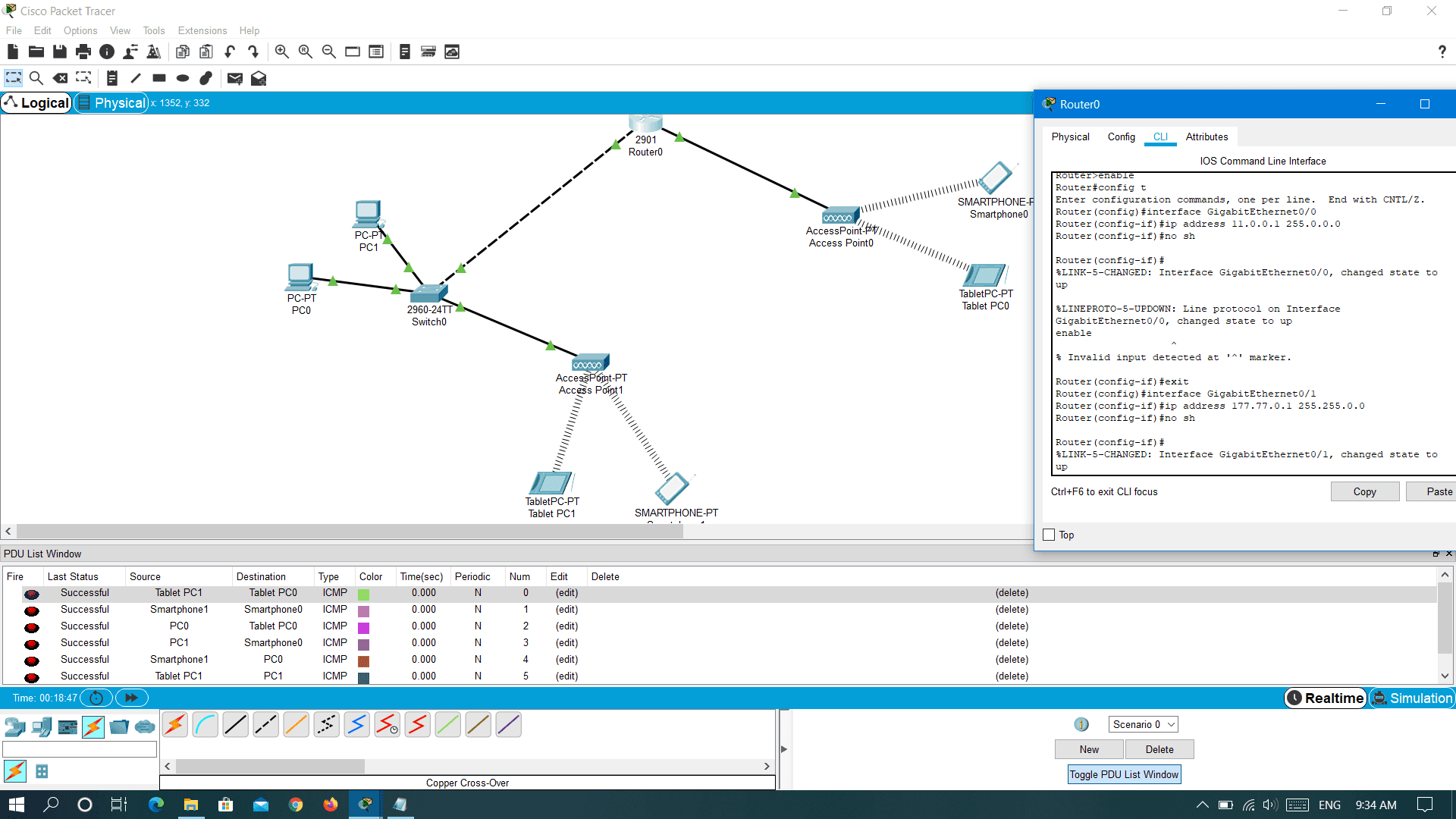Fast forward time button

131,698
